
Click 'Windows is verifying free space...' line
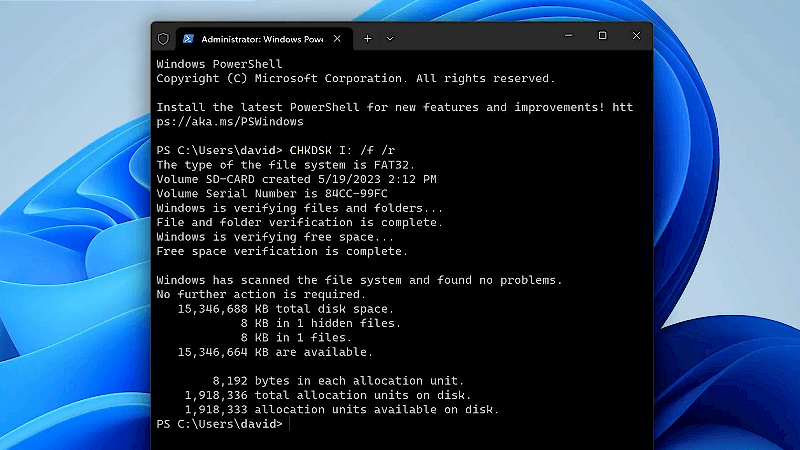click(275, 237)
